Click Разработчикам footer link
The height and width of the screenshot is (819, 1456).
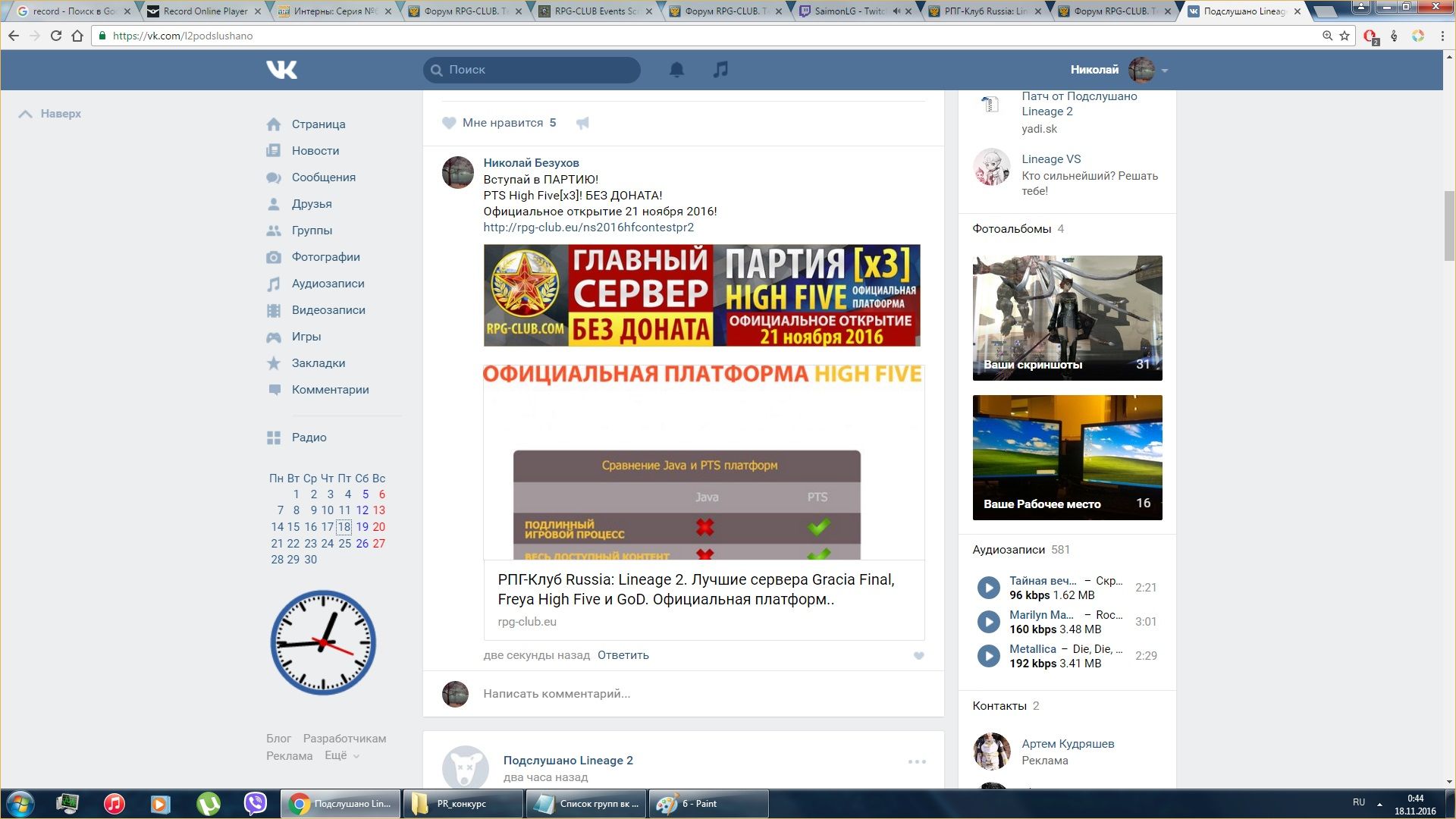point(344,739)
